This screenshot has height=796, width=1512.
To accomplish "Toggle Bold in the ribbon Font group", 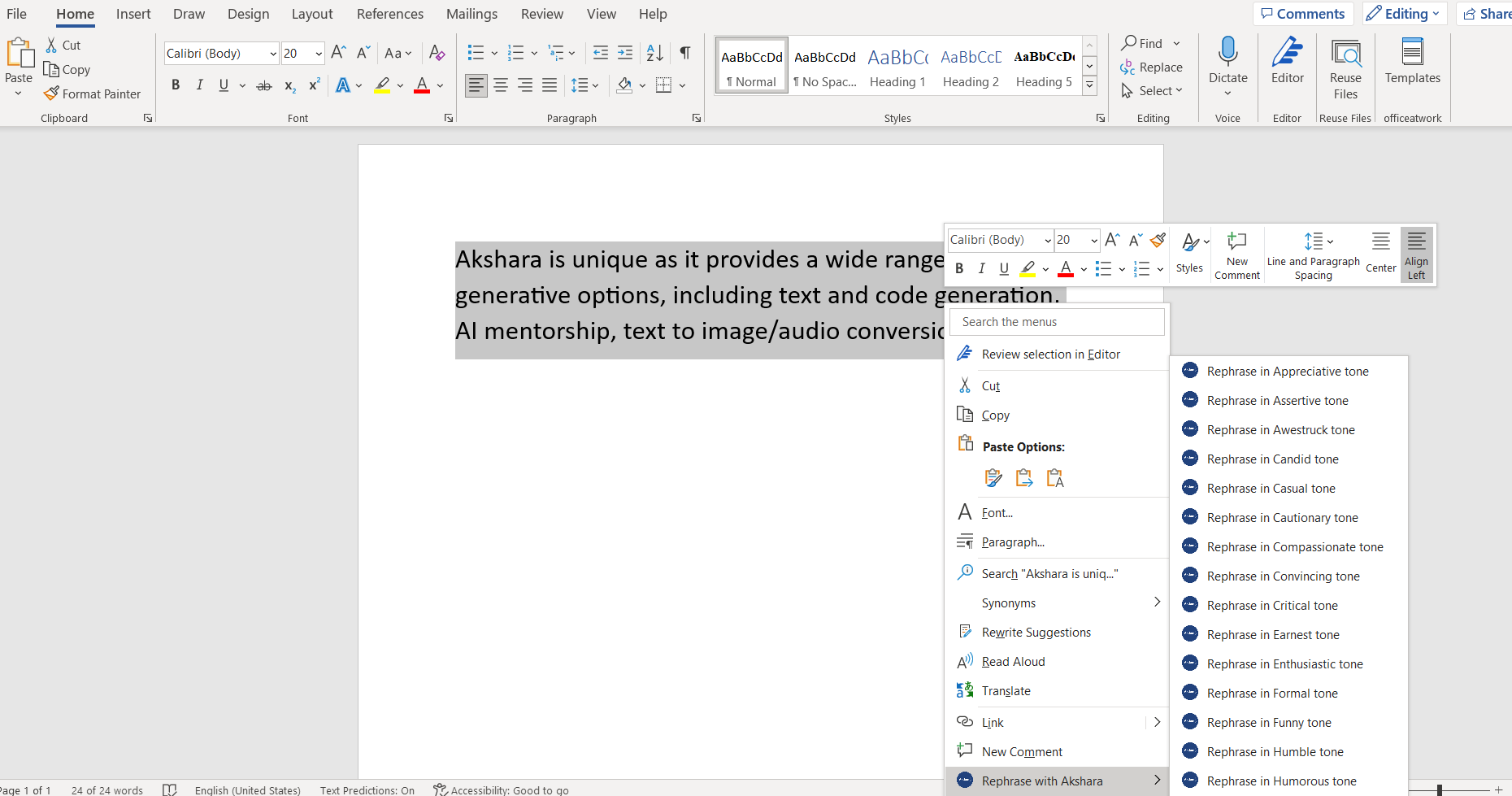I will click(x=176, y=85).
